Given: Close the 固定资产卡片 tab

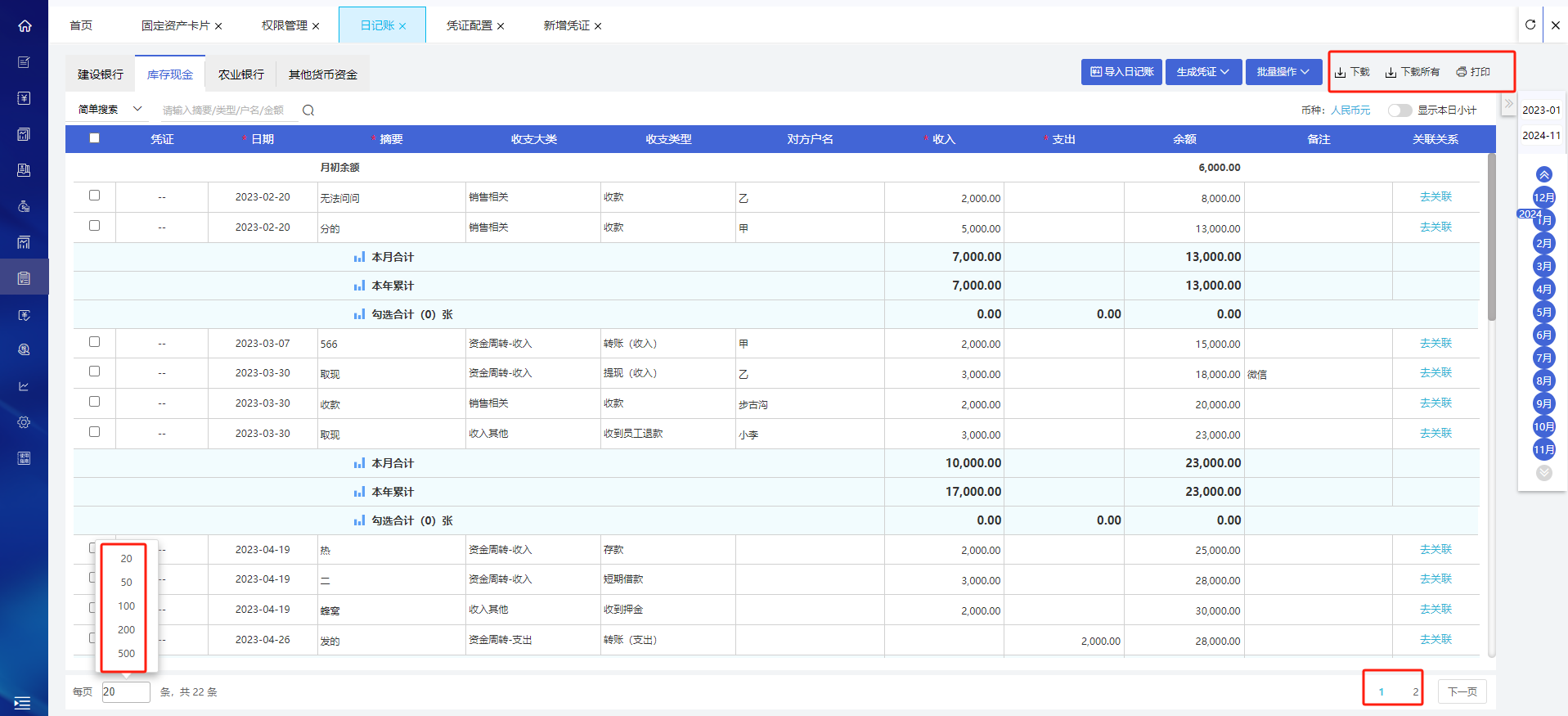Looking at the screenshot, I should (x=218, y=26).
